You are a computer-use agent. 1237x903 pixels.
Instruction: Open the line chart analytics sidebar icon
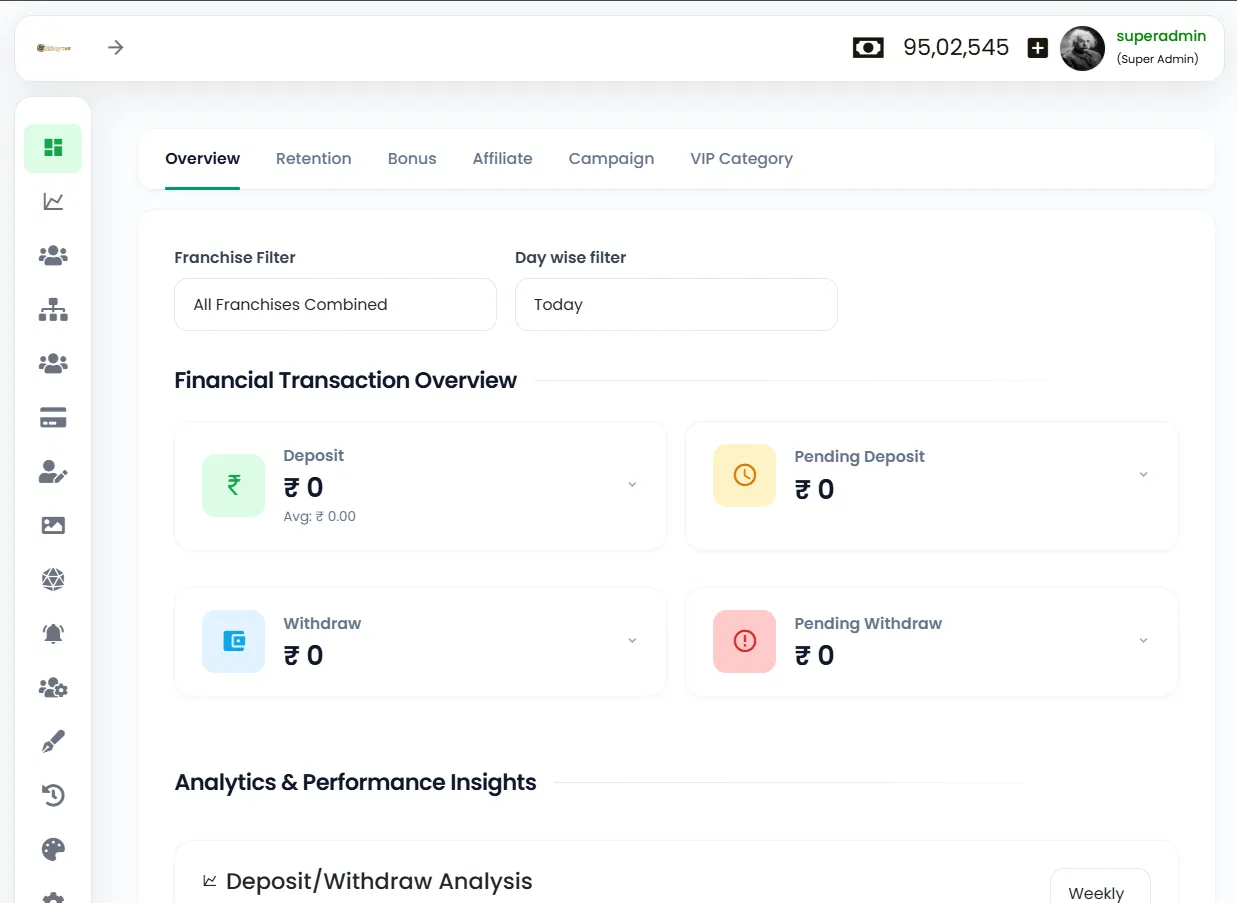tap(53, 202)
